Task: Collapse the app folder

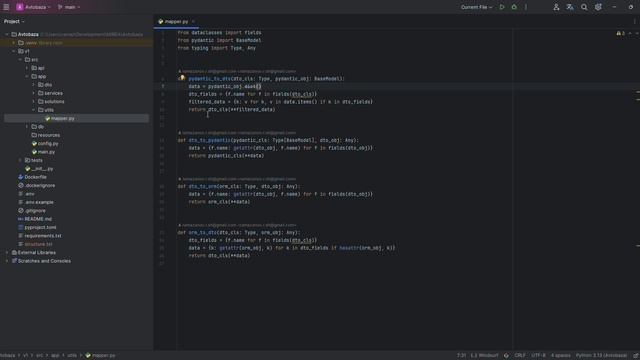Action: [27, 76]
